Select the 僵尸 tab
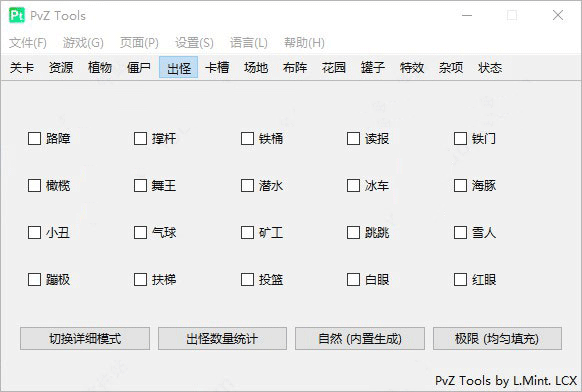This screenshot has width=582, height=392. 139,68
